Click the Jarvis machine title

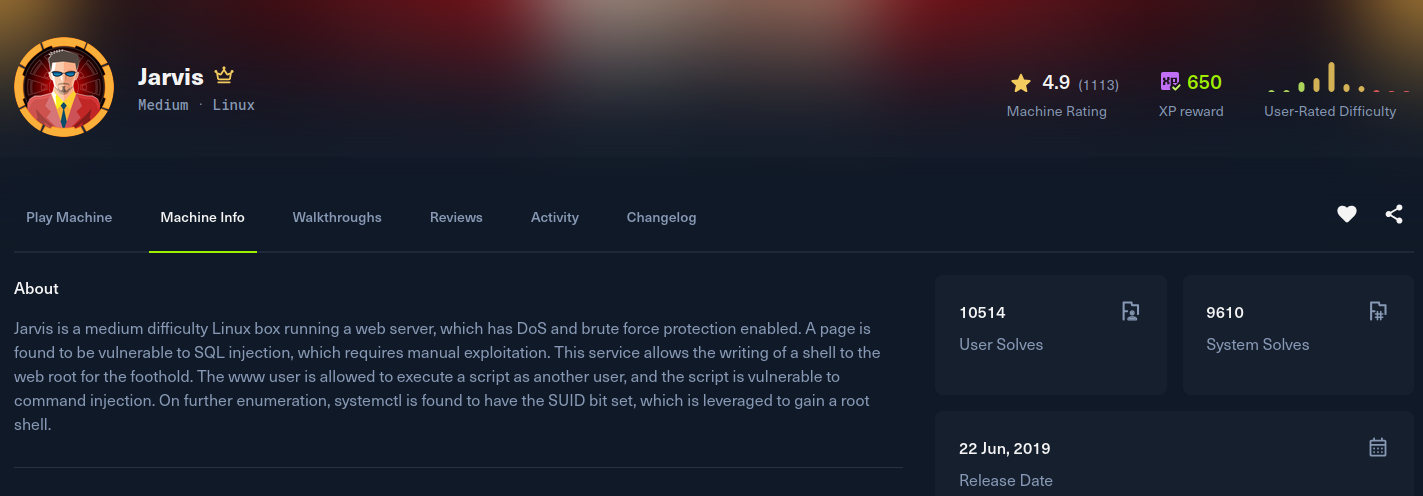(171, 77)
